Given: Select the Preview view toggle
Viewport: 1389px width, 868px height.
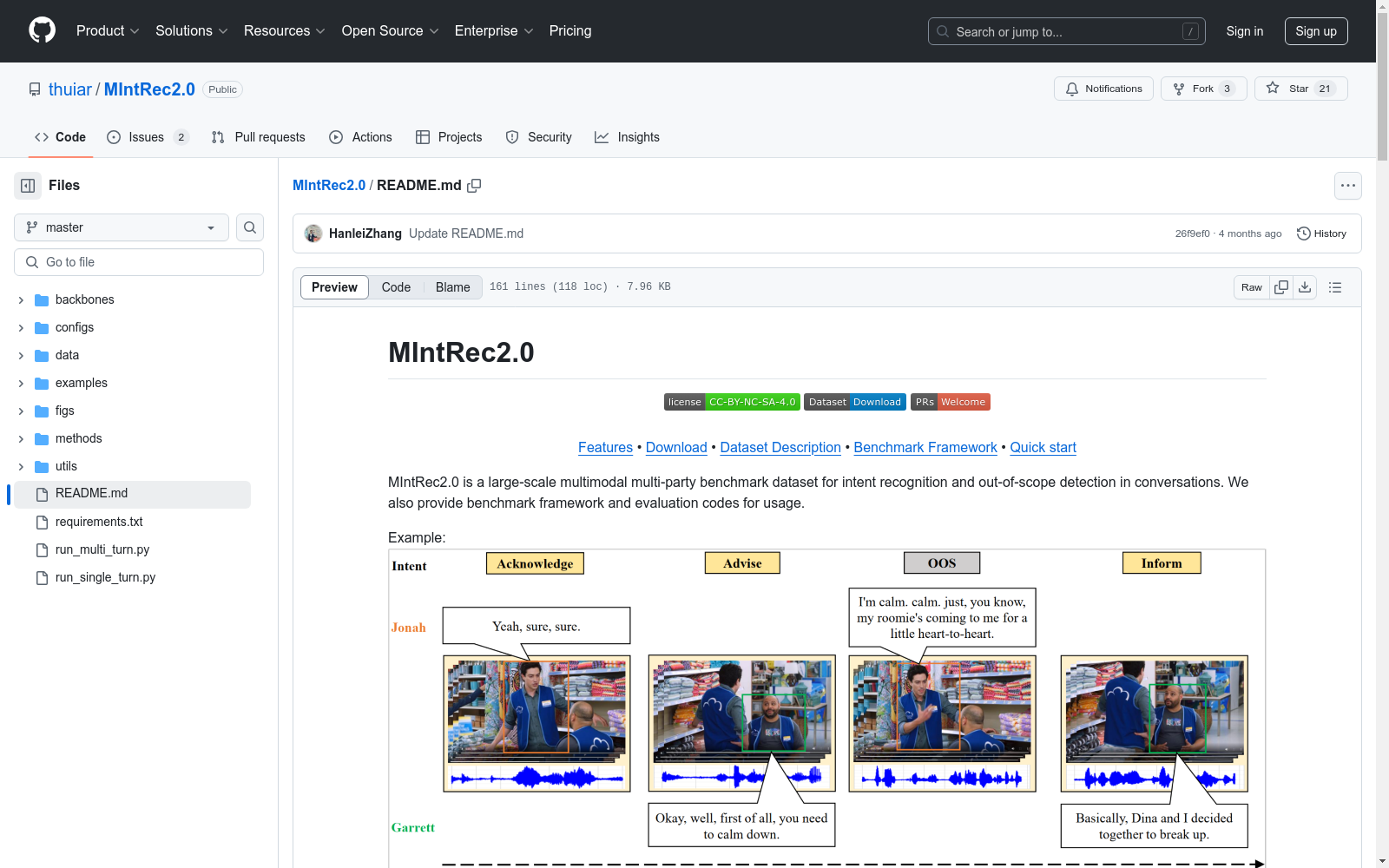Looking at the screenshot, I should [334, 287].
